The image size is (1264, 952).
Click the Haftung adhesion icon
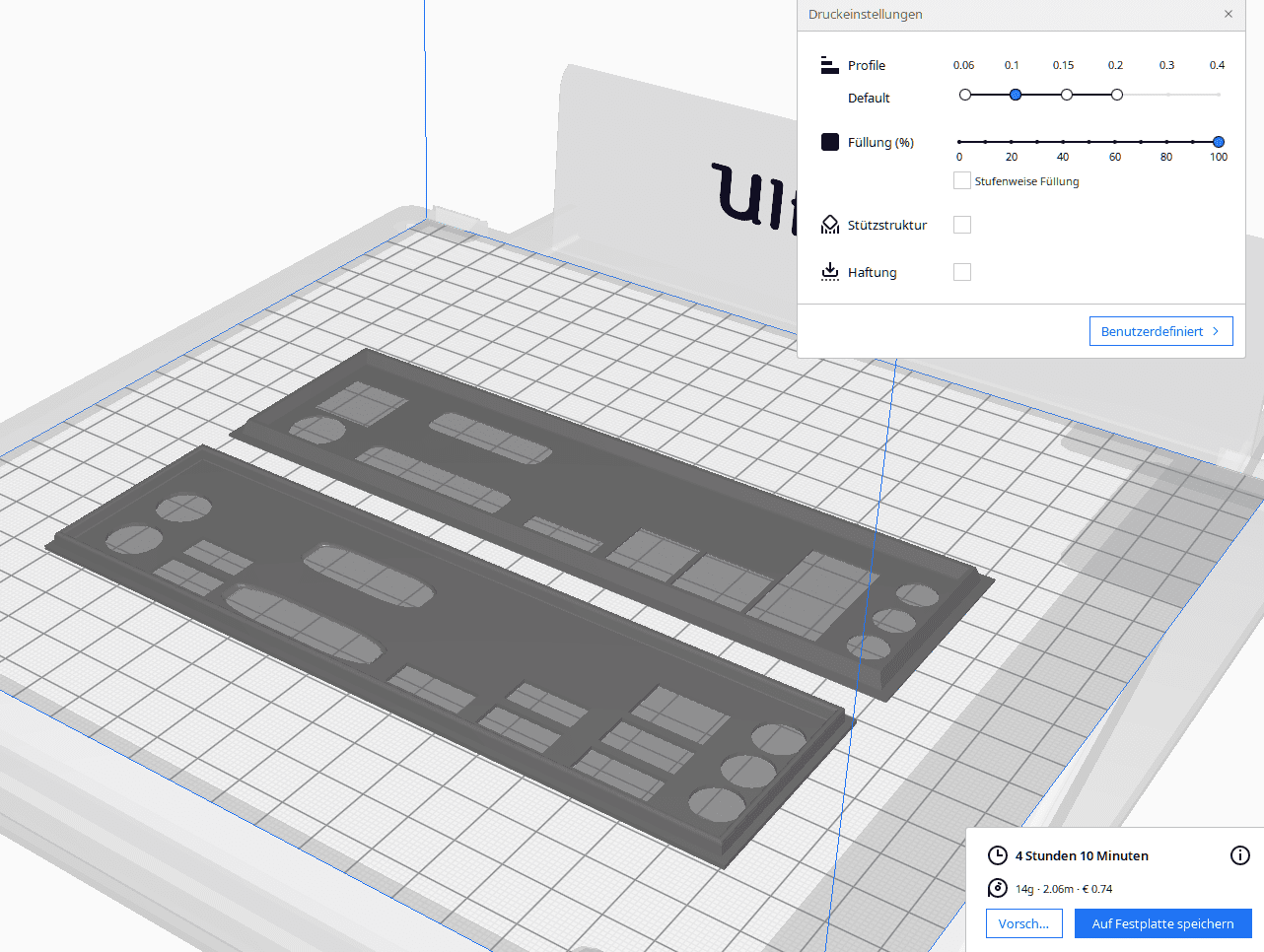830,272
